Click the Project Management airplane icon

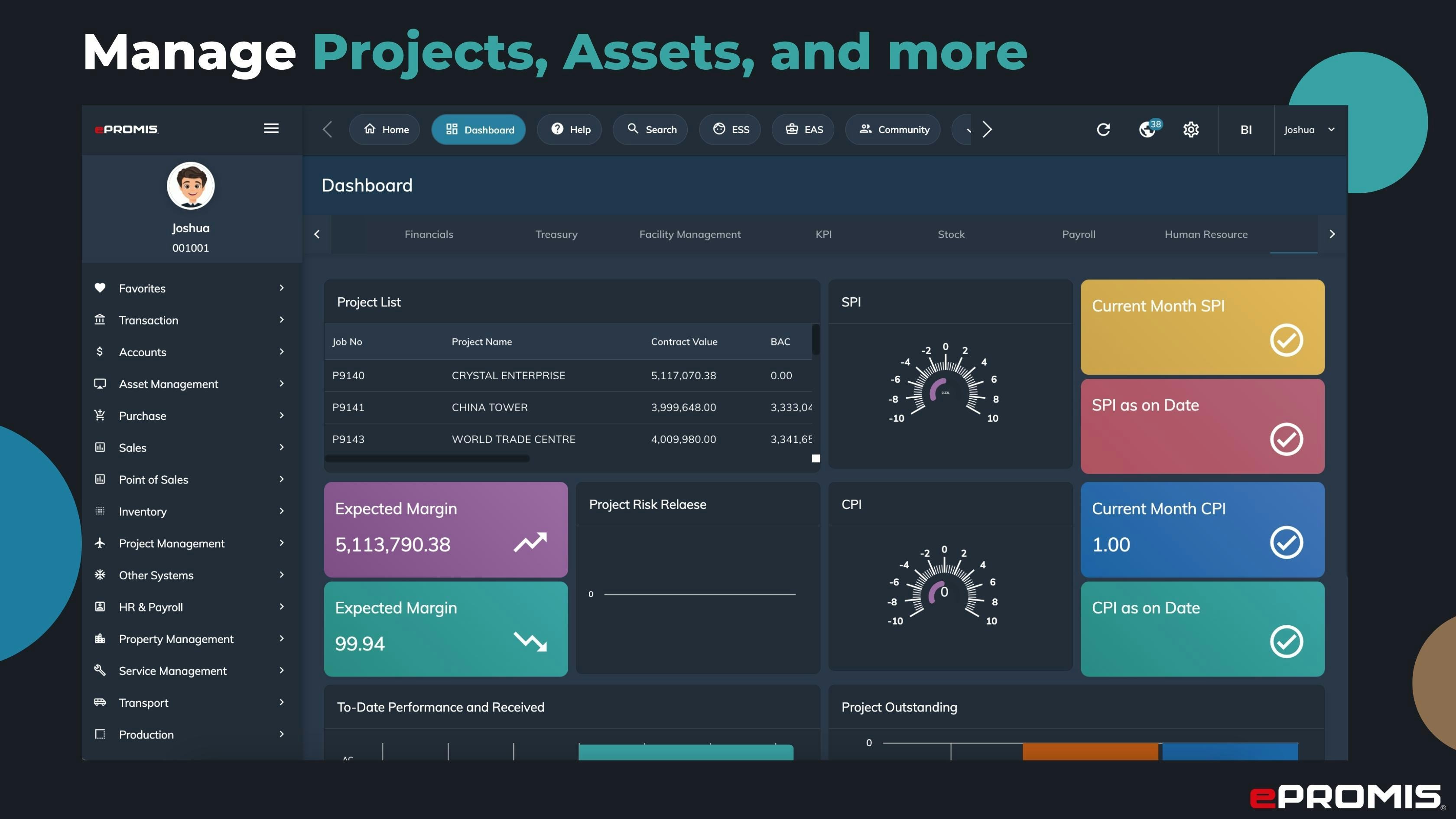(x=100, y=543)
